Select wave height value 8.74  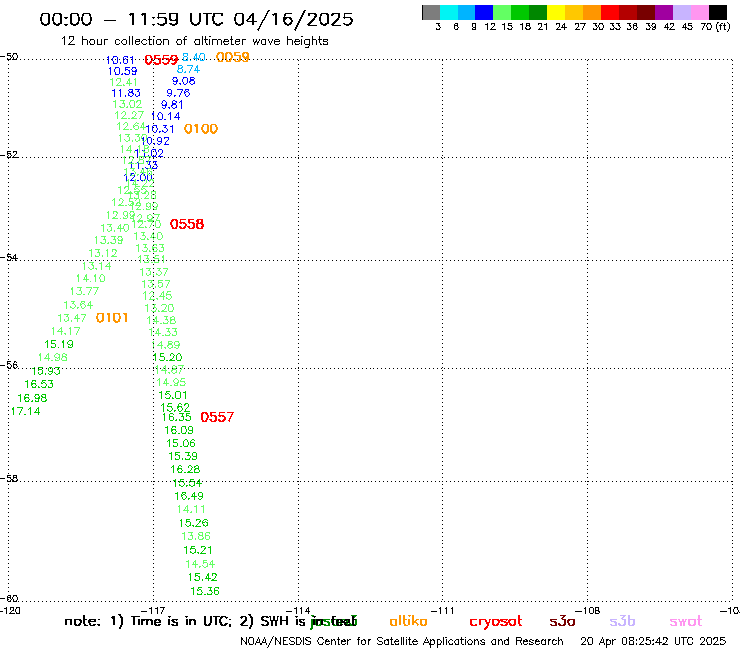coord(188,69)
